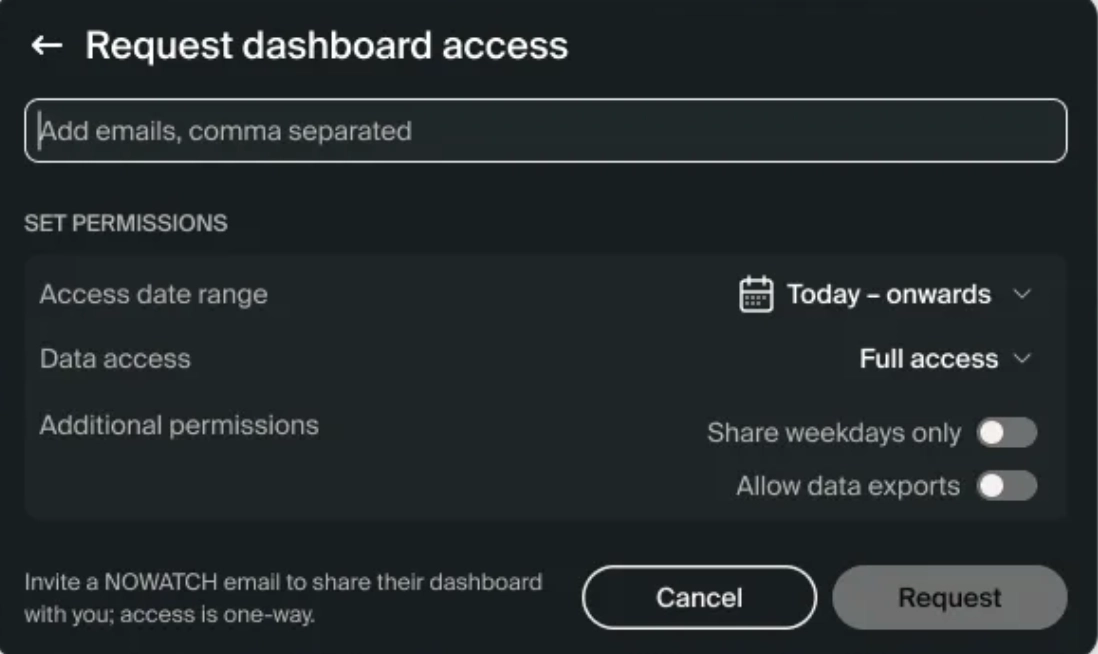Submit with the Request button
The image size is (1098, 654).
pos(950,597)
